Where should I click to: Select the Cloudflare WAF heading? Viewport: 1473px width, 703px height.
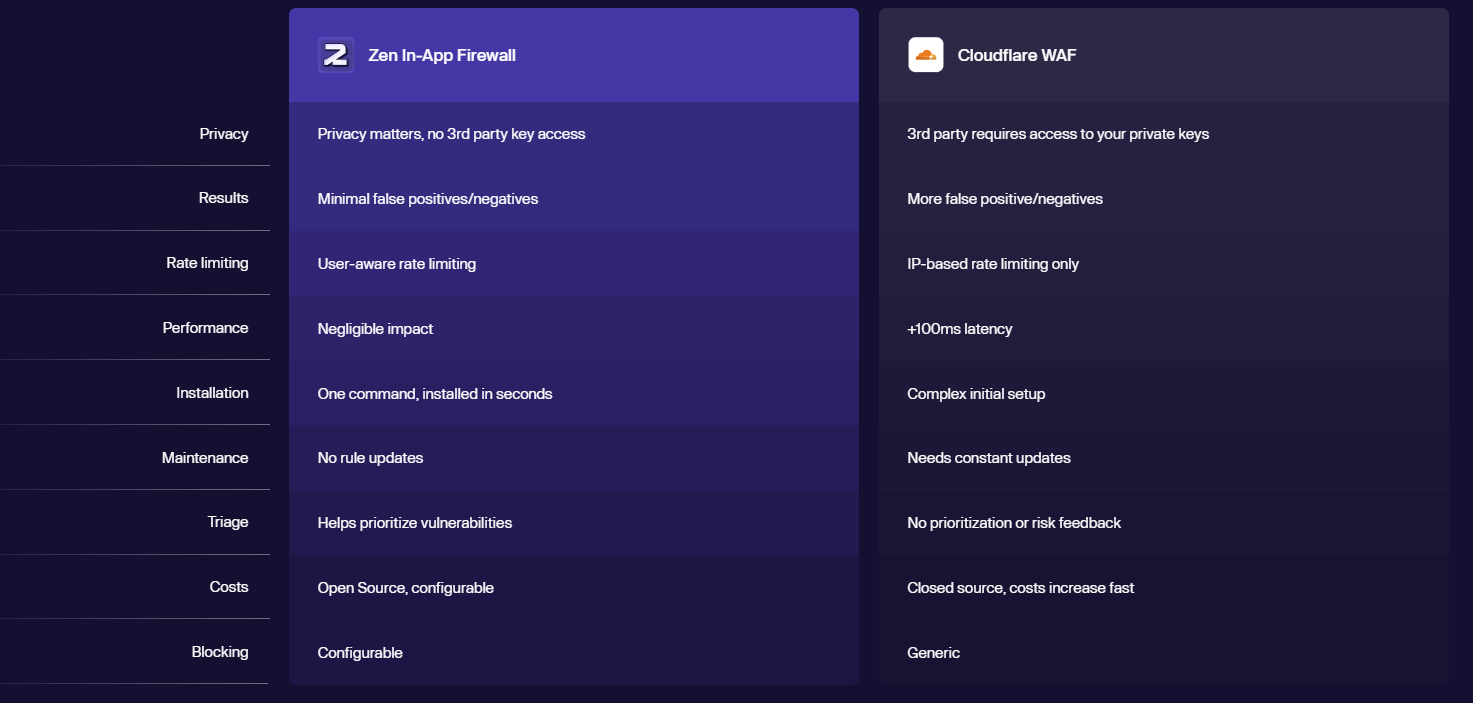click(x=1017, y=56)
